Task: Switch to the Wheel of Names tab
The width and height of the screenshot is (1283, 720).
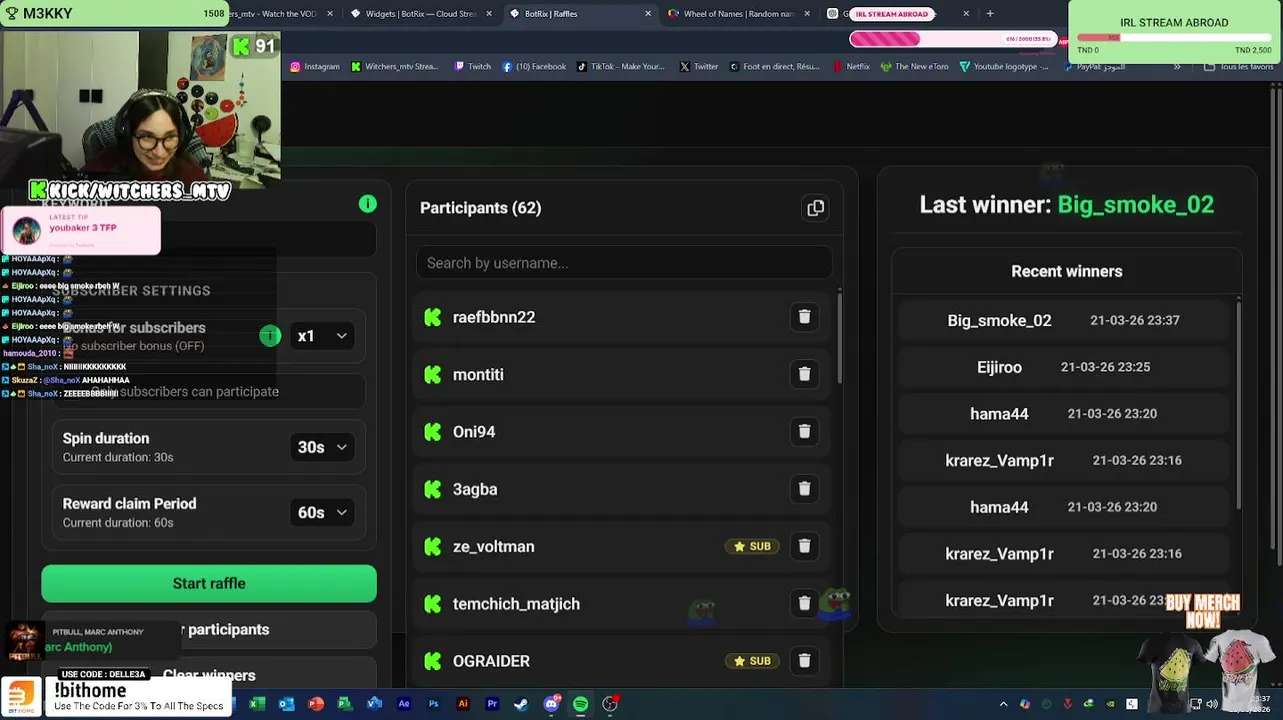Action: 738,14
